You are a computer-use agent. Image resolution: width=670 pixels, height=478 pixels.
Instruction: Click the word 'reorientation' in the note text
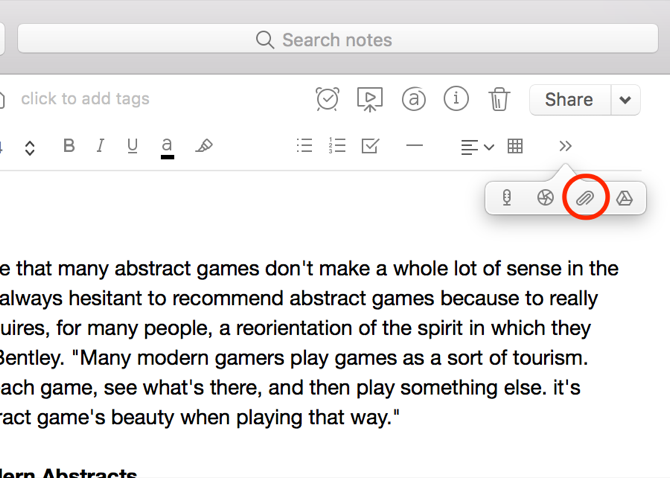[x=294, y=328]
